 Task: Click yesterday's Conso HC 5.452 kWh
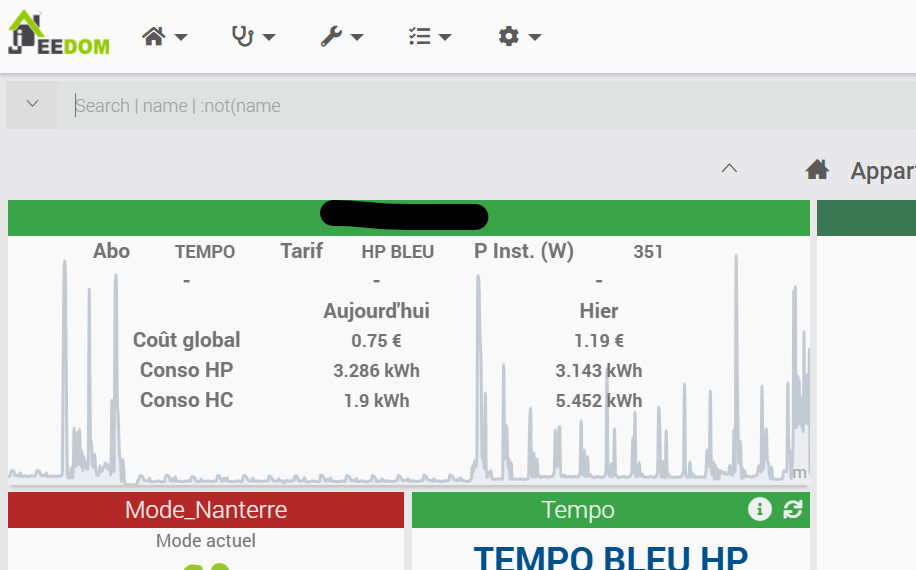[x=598, y=401]
